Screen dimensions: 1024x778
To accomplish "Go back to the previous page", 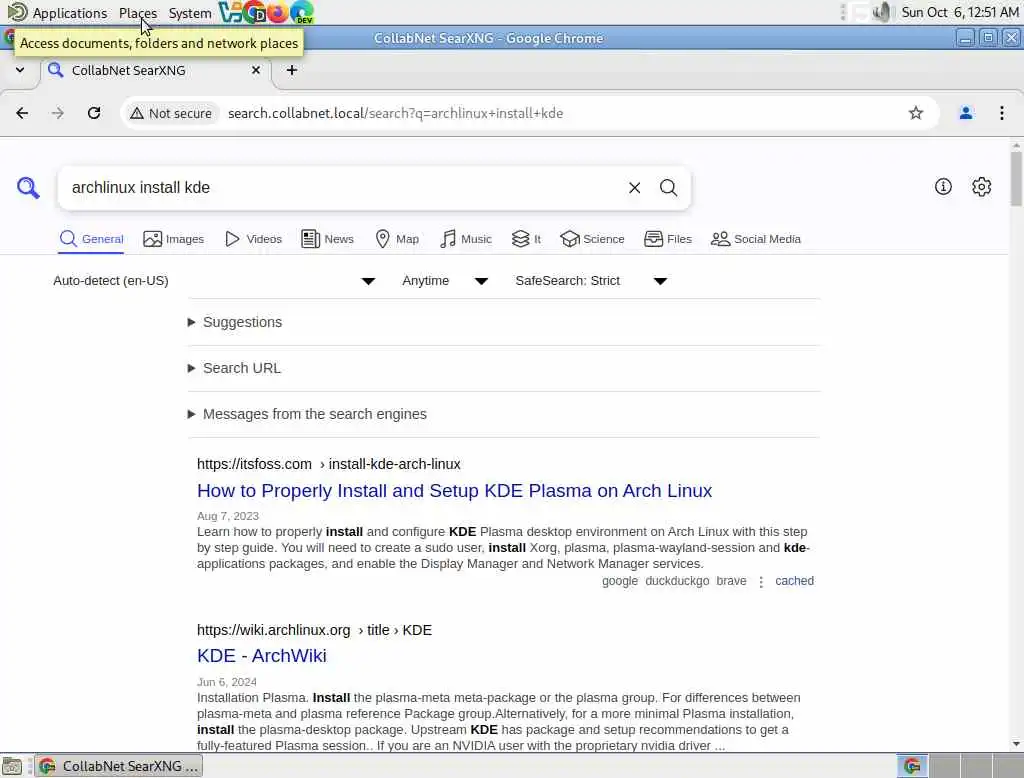I will click(x=22, y=113).
